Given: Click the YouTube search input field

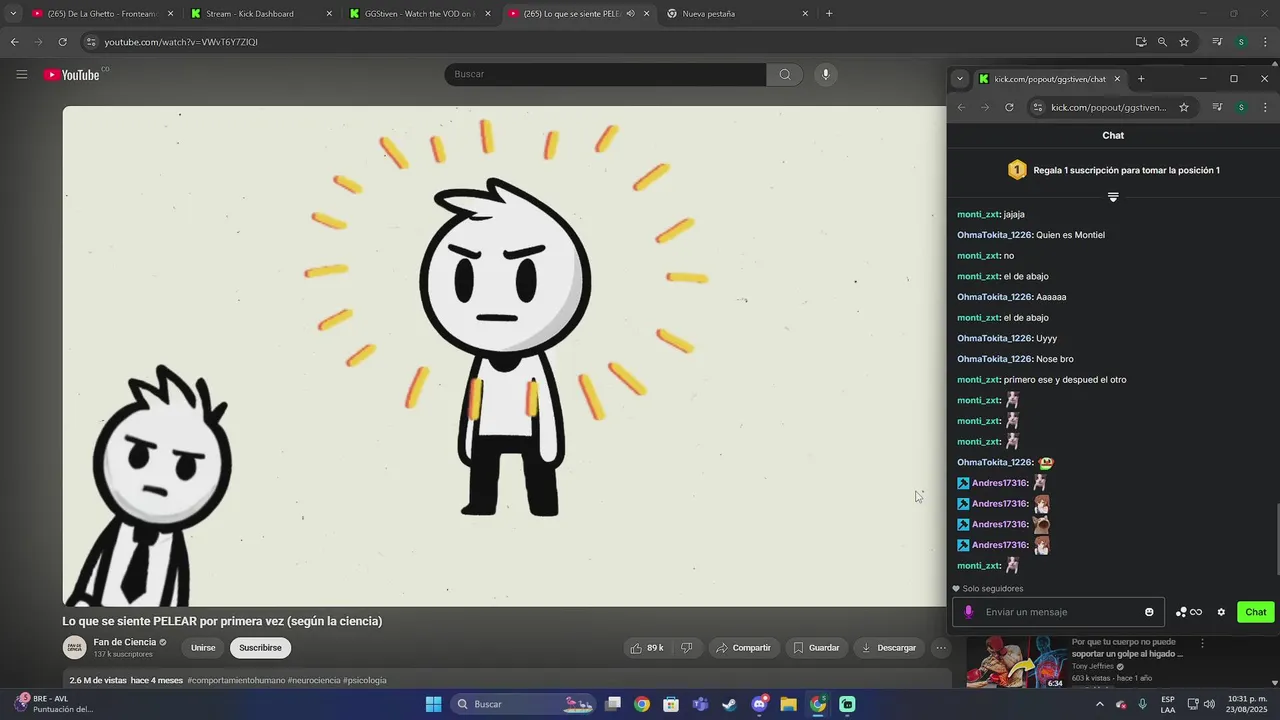Looking at the screenshot, I should [605, 74].
